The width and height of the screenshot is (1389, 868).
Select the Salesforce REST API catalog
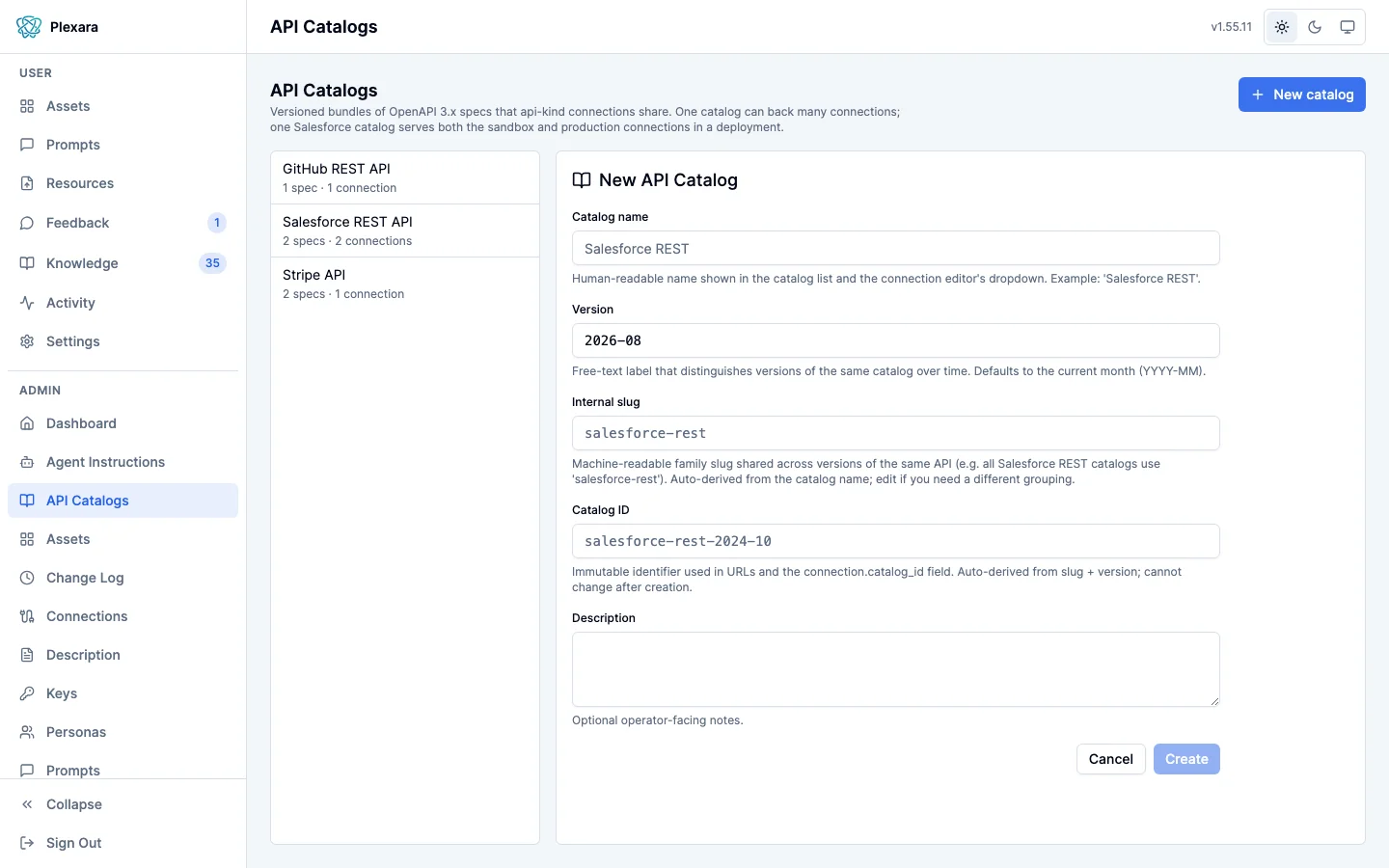click(x=405, y=231)
